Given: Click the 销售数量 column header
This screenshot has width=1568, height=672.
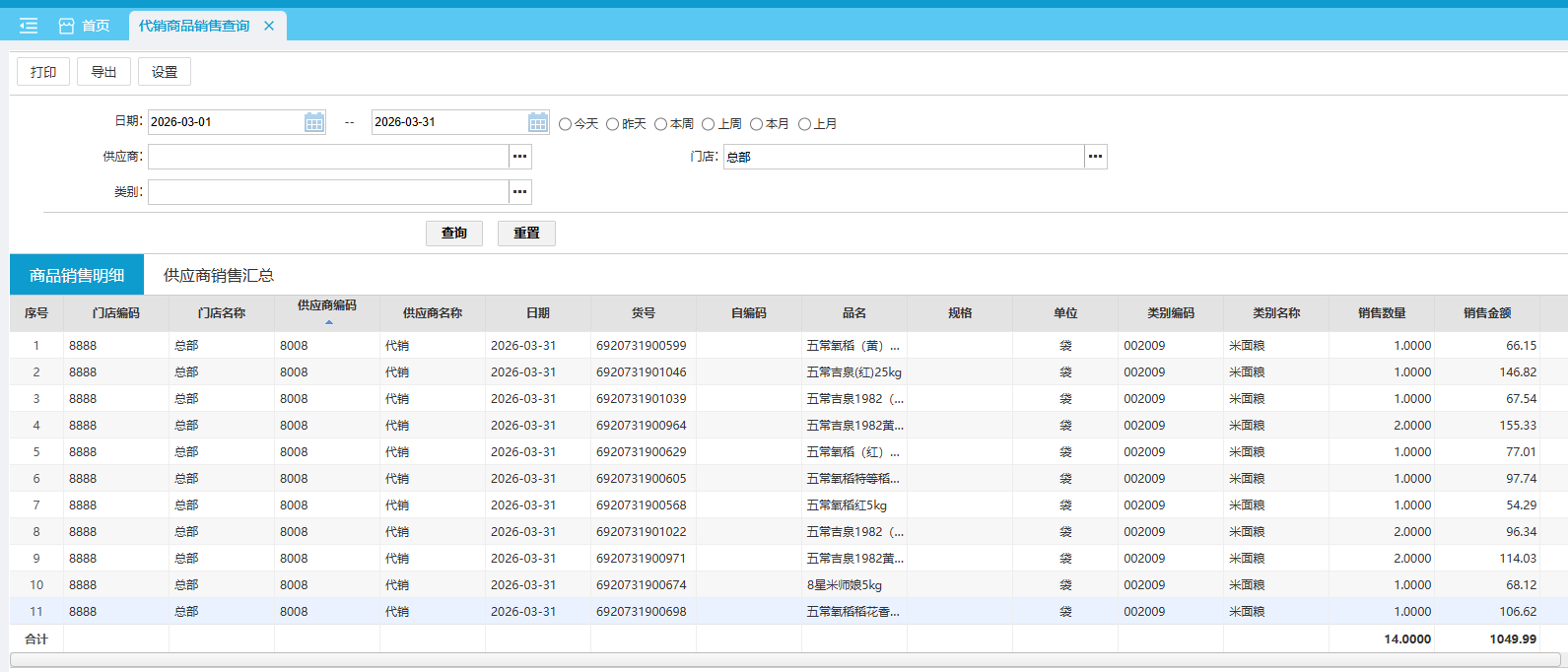Looking at the screenshot, I should coord(1381,313).
